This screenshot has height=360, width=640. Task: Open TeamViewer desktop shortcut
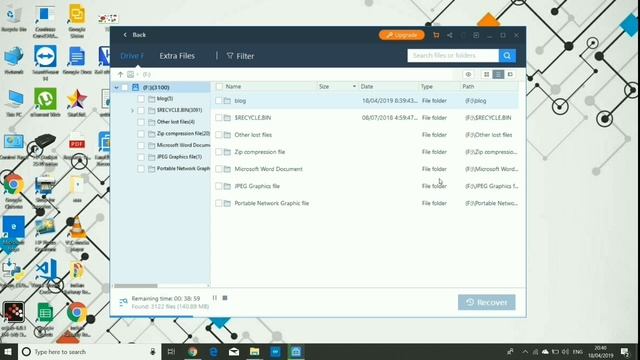click(45, 62)
